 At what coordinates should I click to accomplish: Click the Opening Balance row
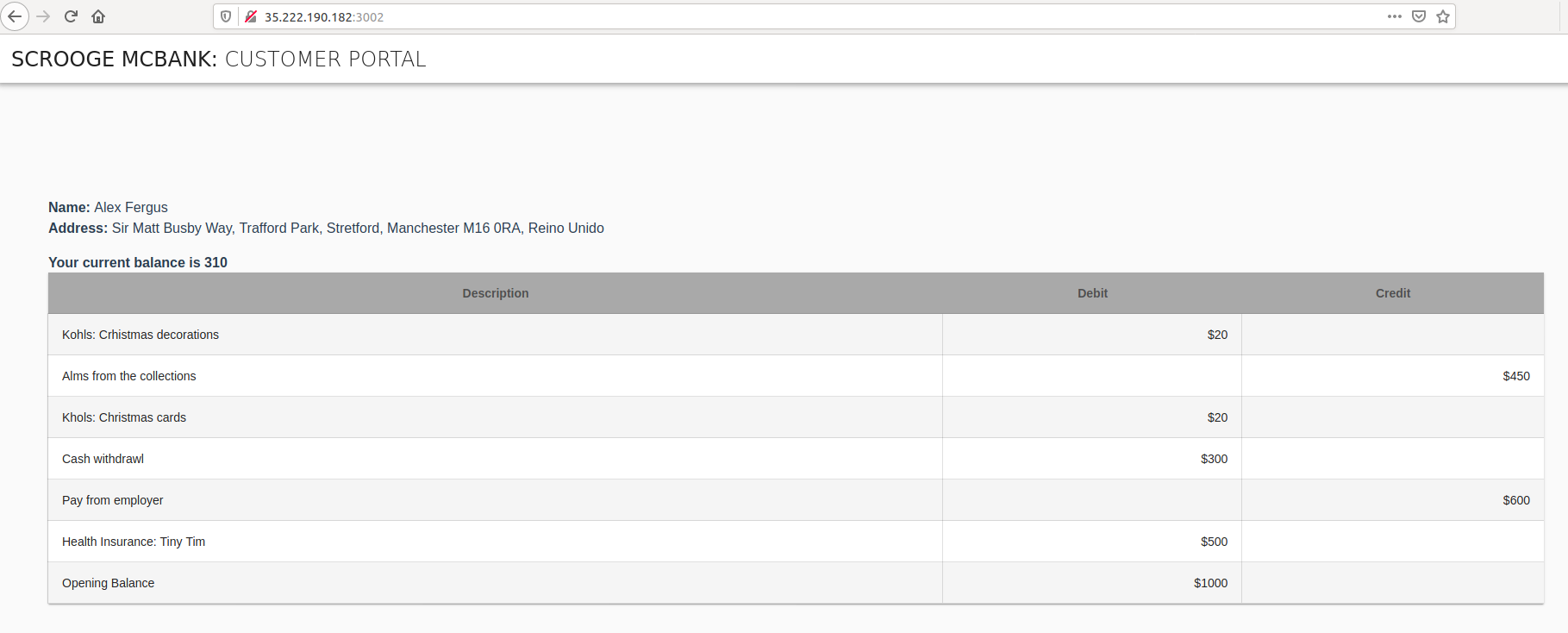click(x=109, y=583)
